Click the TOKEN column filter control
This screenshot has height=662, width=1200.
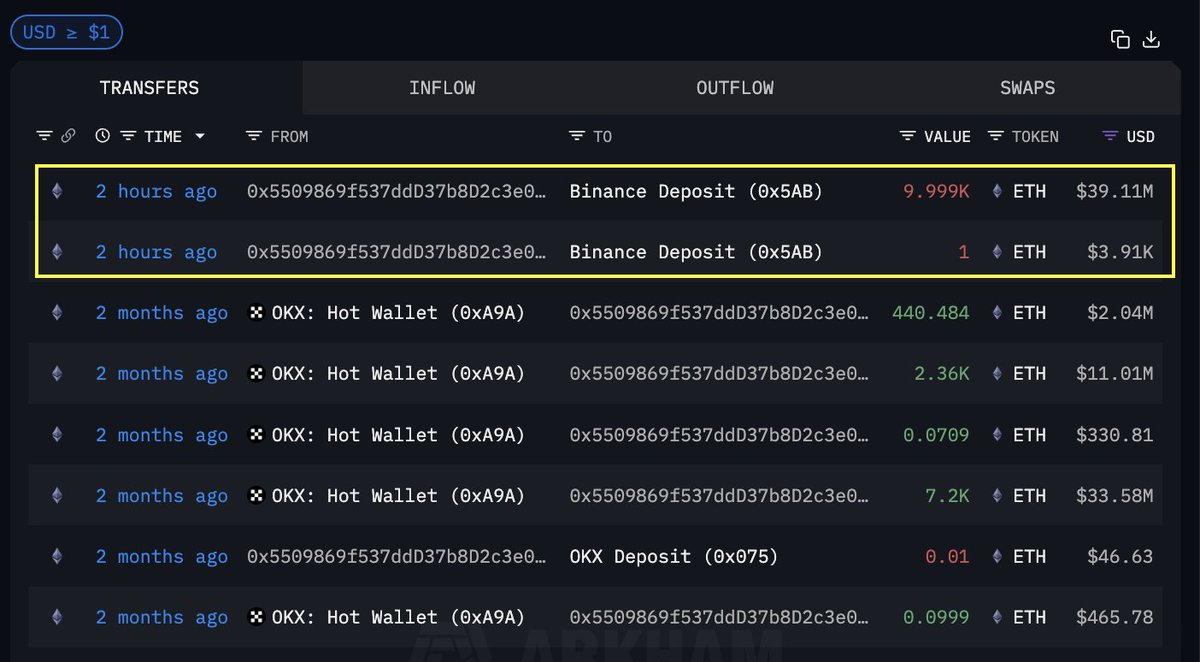pos(994,136)
